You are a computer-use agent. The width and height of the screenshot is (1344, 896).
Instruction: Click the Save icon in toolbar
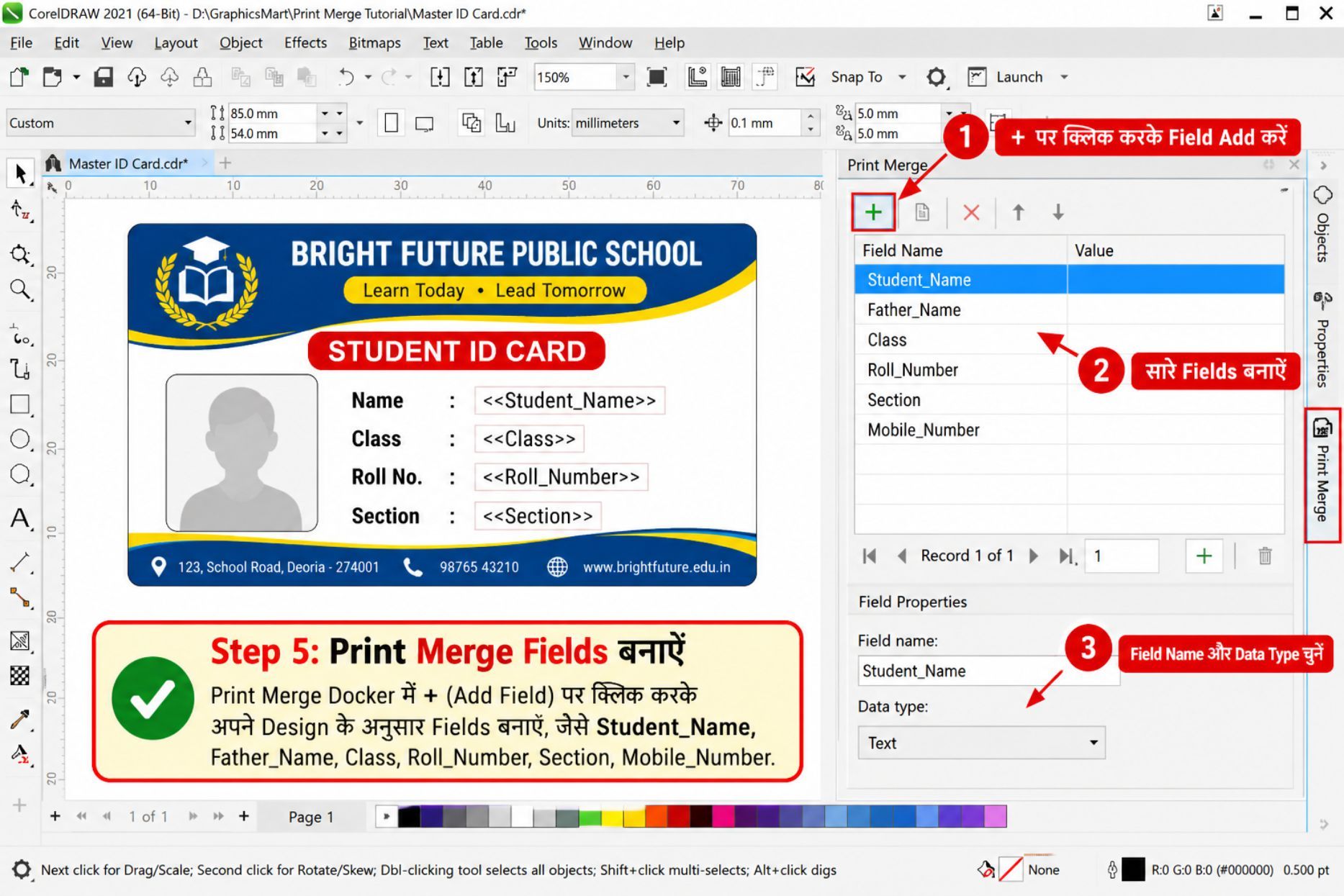point(103,77)
